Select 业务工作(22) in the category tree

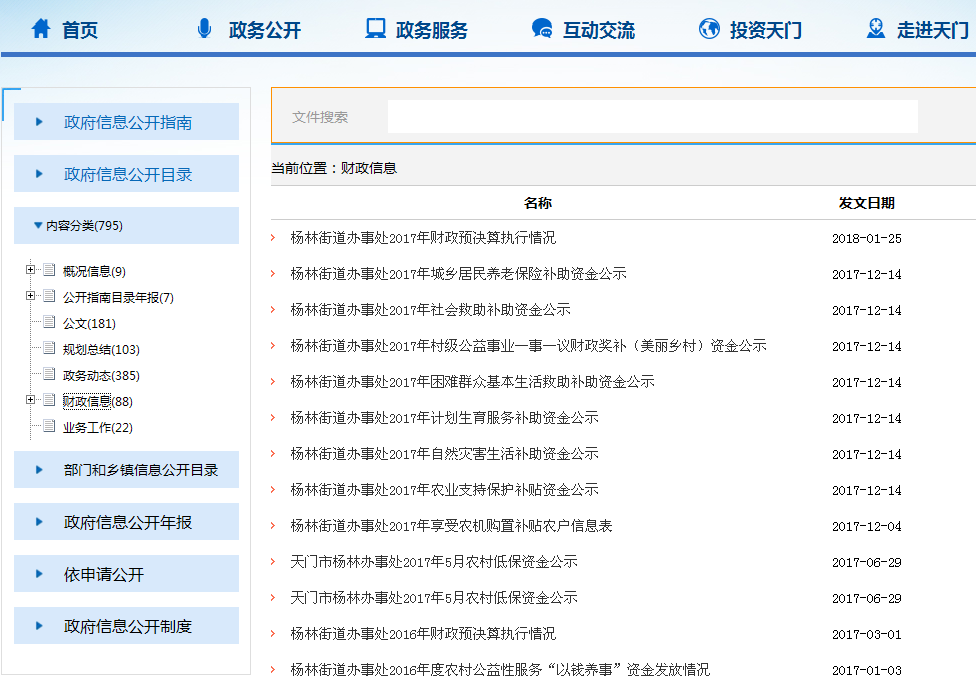click(97, 428)
